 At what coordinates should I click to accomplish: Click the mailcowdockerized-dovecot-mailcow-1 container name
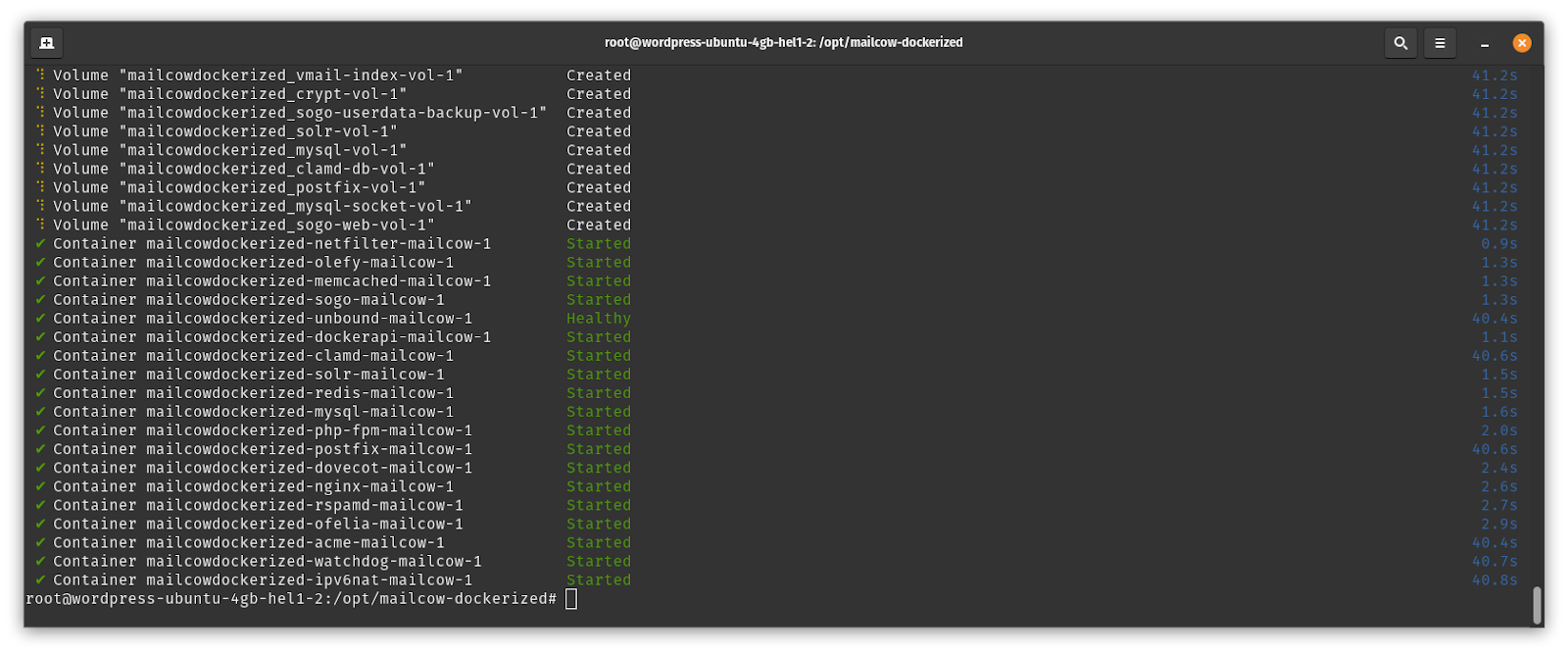tap(309, 469)
